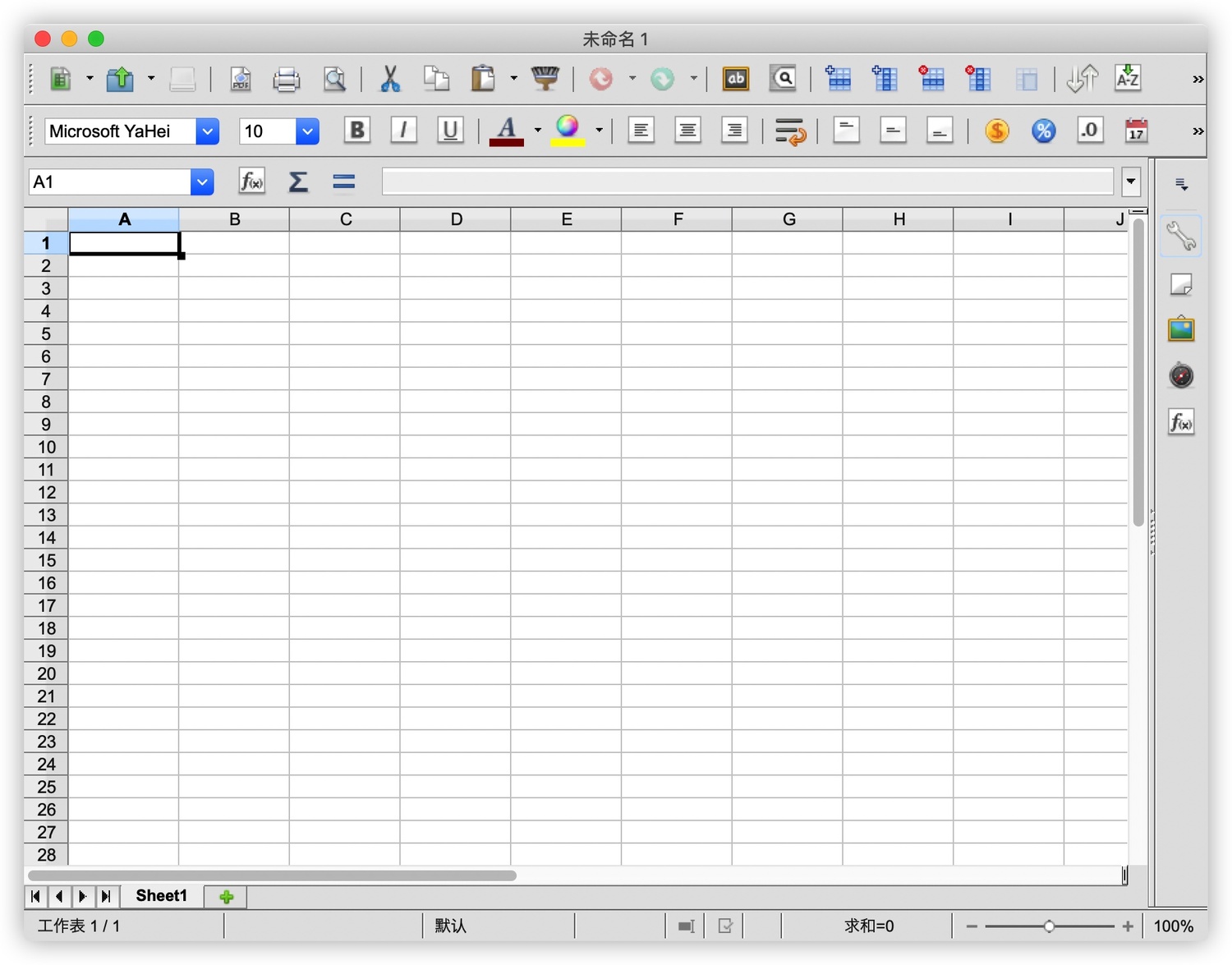Open the Function Wizard in formula bar
Viewport: 1232px width, 965px height.
(x=251, y=182)
